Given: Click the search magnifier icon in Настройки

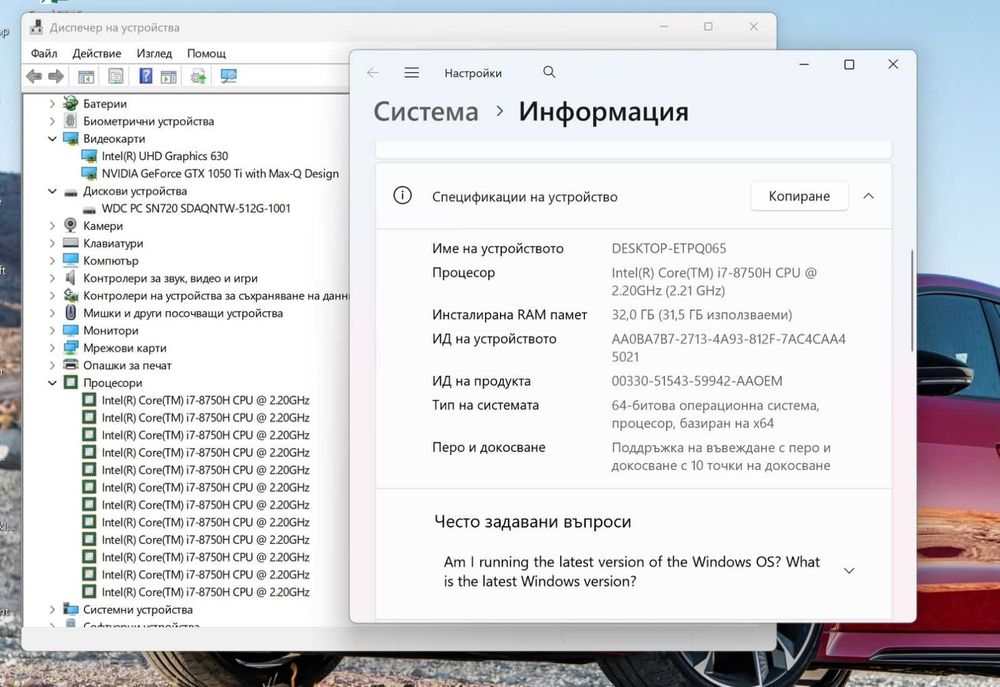Looking at the screenshot, I should click(549, 72).
